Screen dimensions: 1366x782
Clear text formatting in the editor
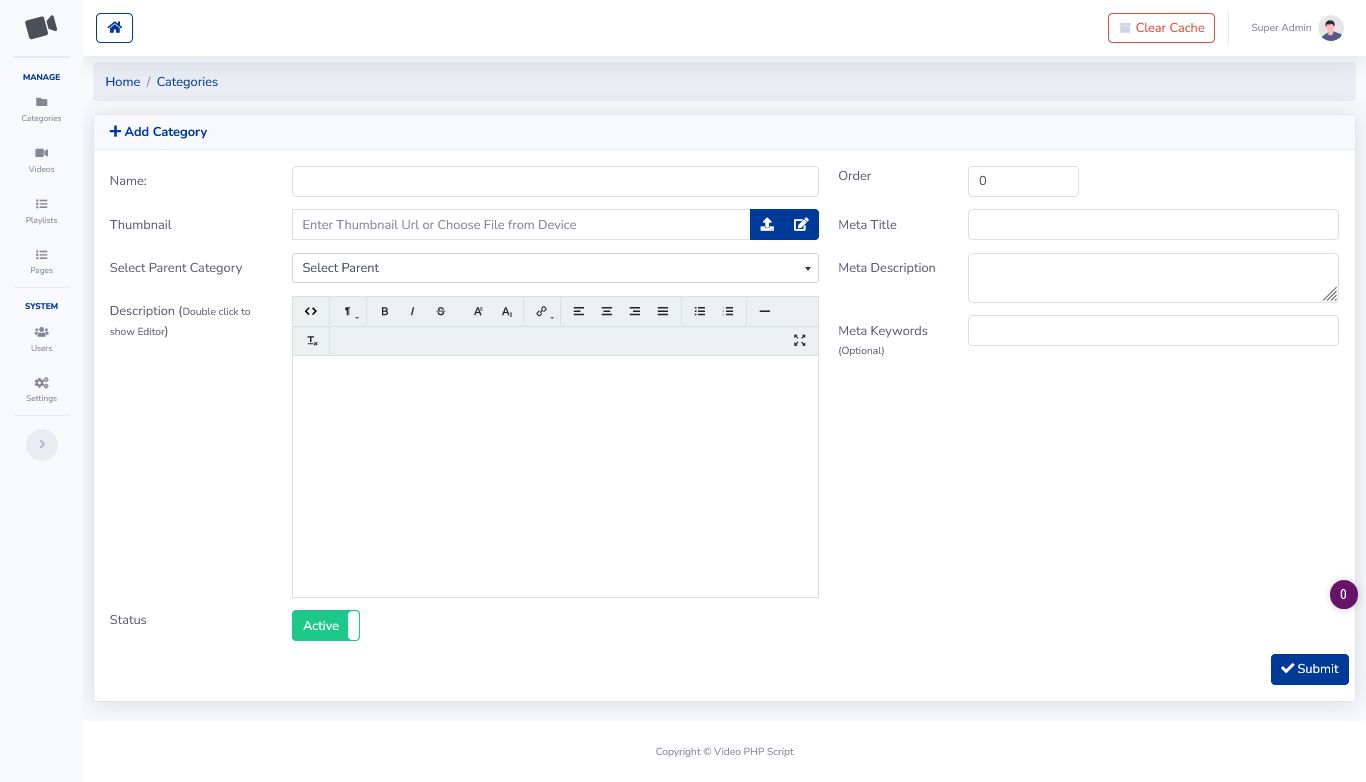[312, 341]
